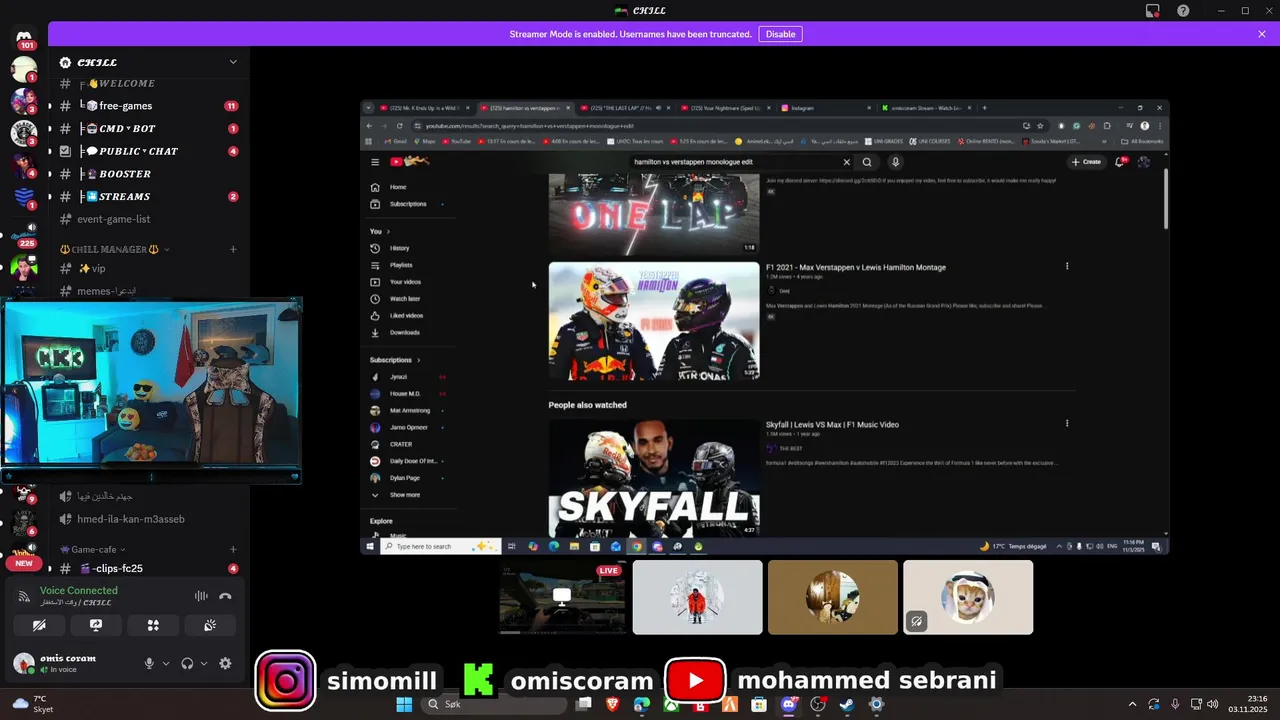Viewport: 1280px width, 720px height.
Task: Expand CHILL server menu chevron
Action: point(233,62)
